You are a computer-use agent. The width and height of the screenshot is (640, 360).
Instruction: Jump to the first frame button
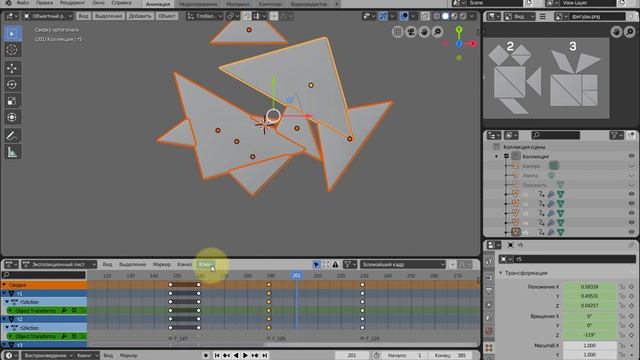(x=217, y=355)
